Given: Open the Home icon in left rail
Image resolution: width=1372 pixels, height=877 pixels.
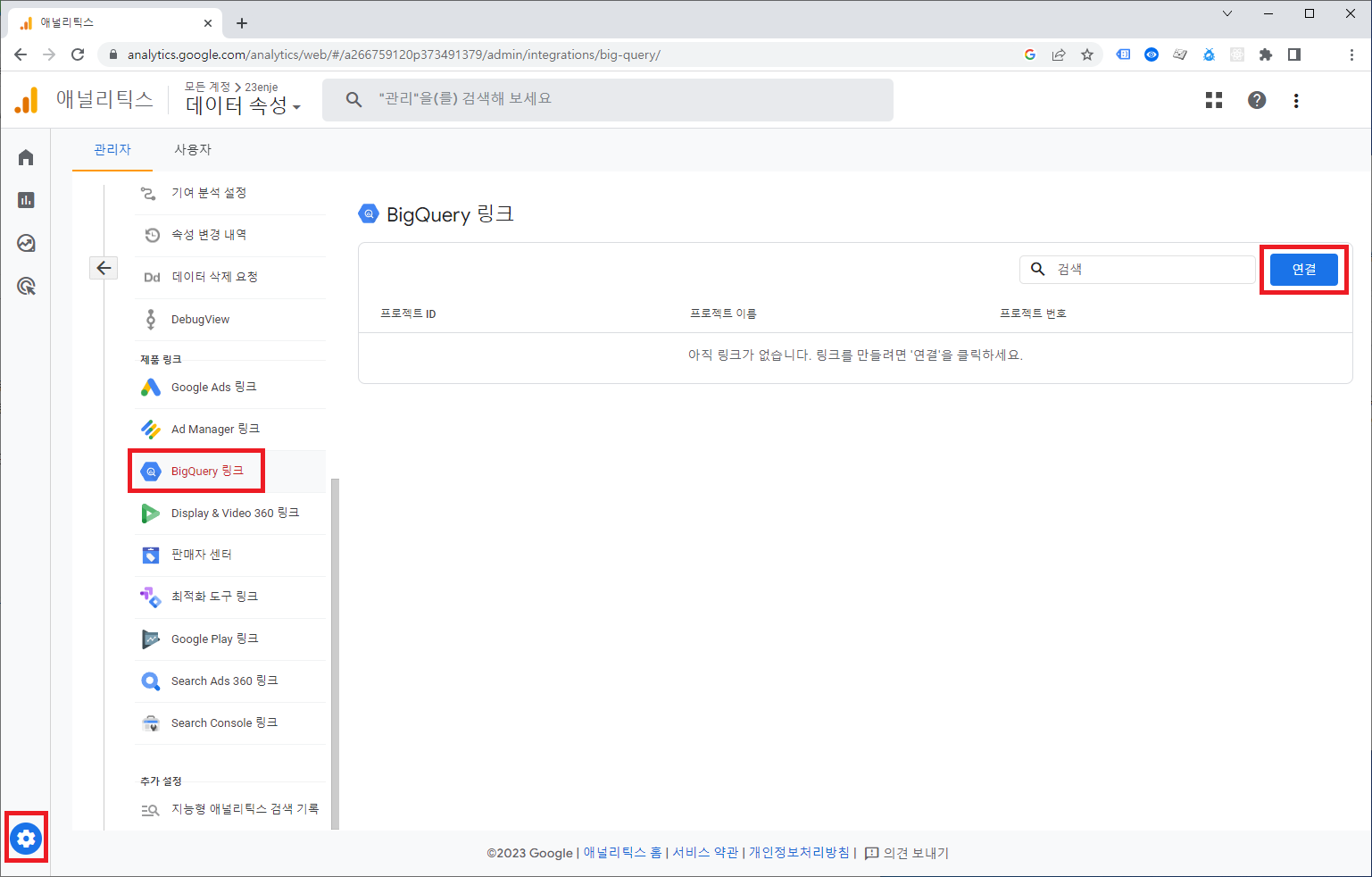Looking at the screenshot, I should tap(26, 157).
